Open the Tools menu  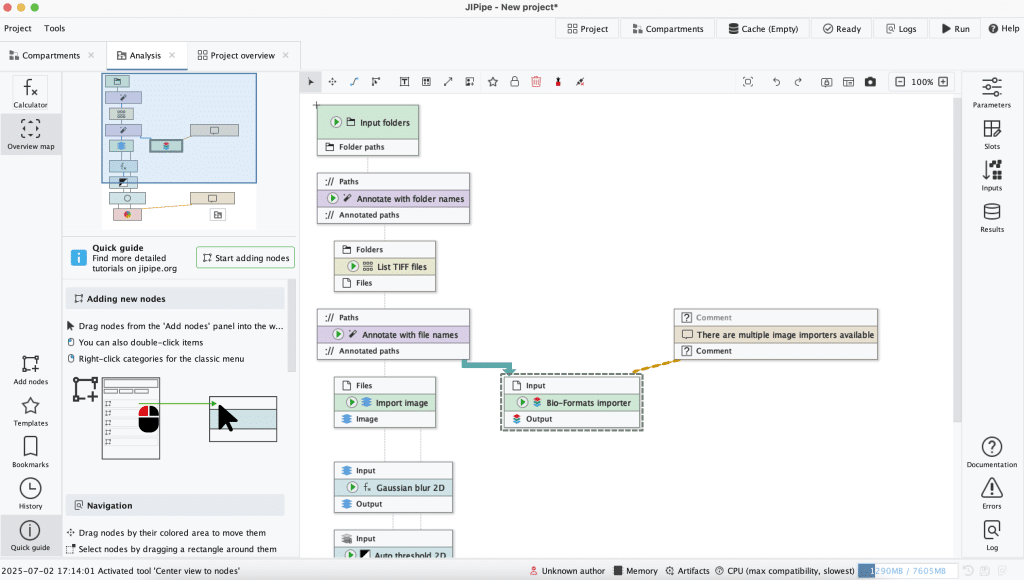[x=54, y=29]
